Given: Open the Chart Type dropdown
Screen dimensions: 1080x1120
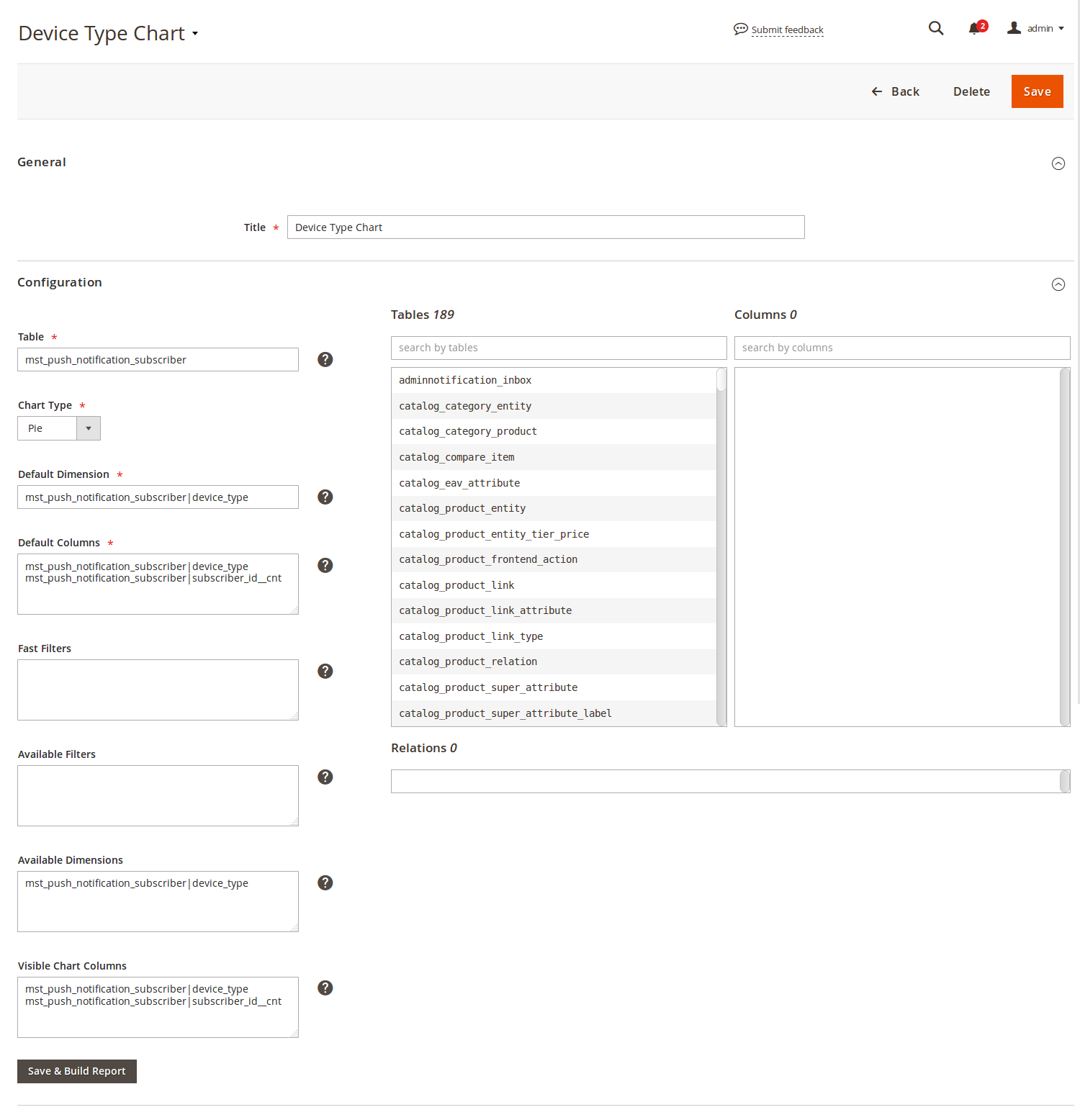Looking at the screenshot, I should click(88, 428).
